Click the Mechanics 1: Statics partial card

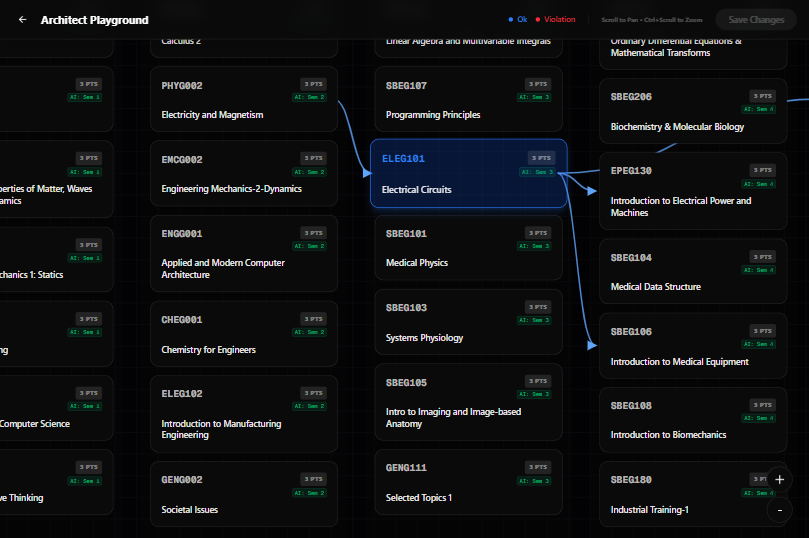coord(56,259)
